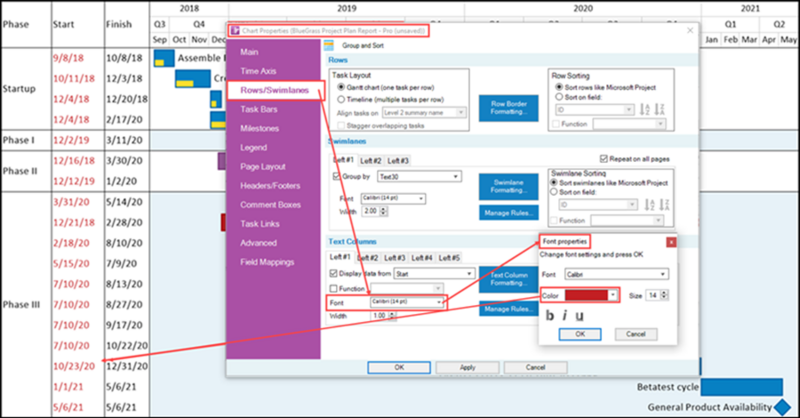Click the Chart Properties title bar app icon
The height and width of the screenshot is (418, 800).
coord(235,31)
